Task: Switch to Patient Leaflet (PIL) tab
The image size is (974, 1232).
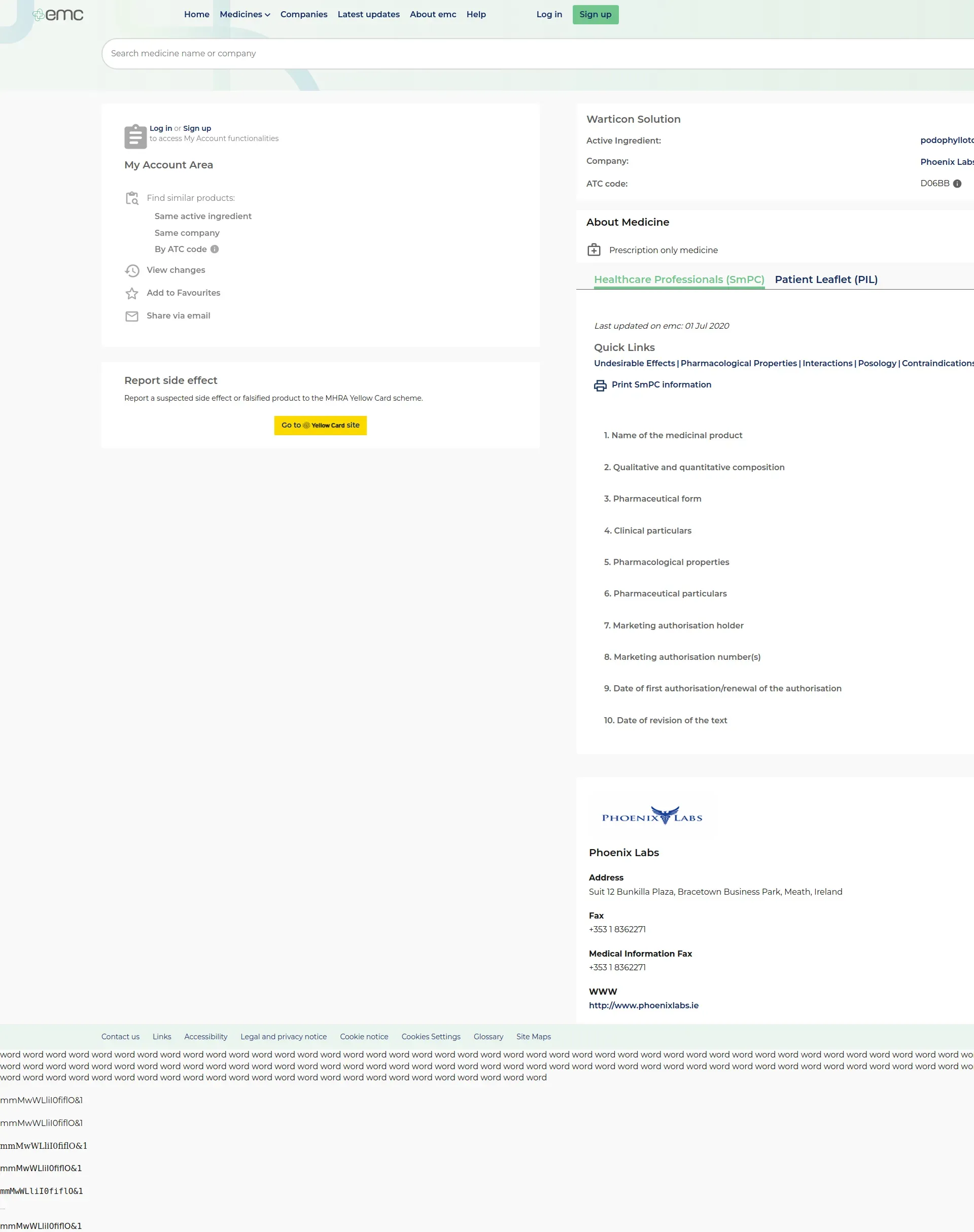Action: coord(825,279)
